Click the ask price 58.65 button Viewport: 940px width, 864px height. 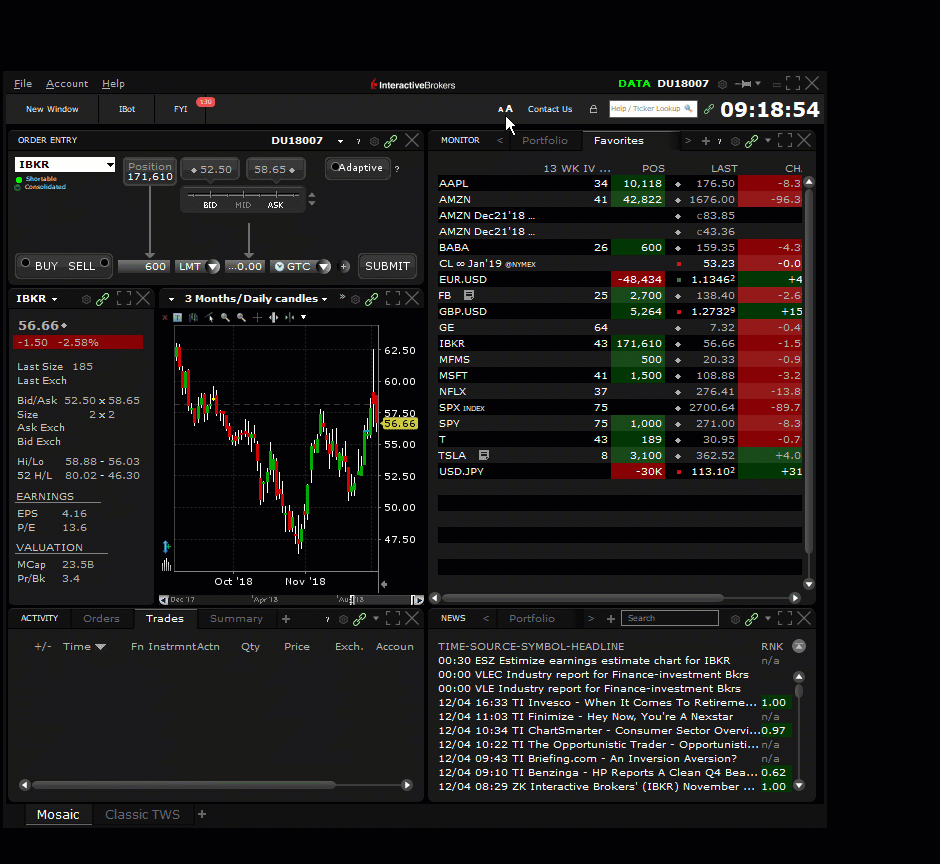(275, 170)
